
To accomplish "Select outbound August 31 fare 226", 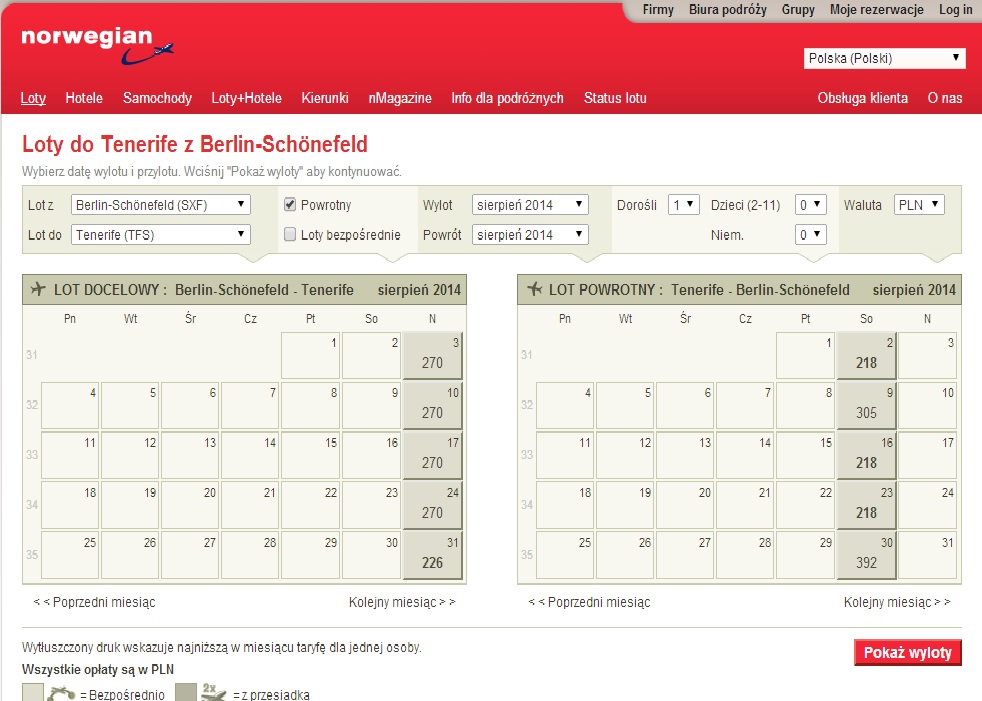I will click(432, 556).
